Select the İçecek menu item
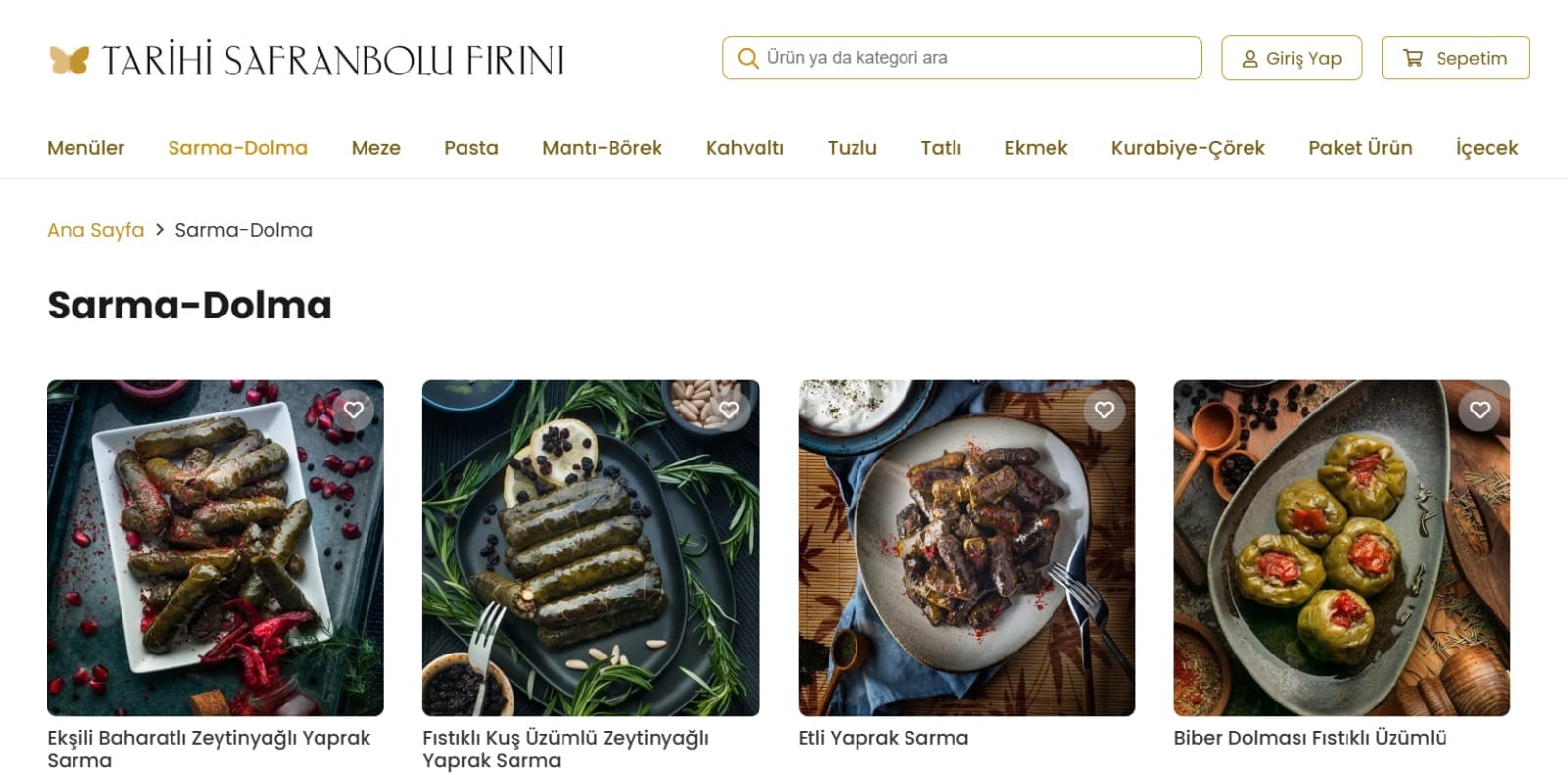1568x775 pixels. [x=1486, y=148]
